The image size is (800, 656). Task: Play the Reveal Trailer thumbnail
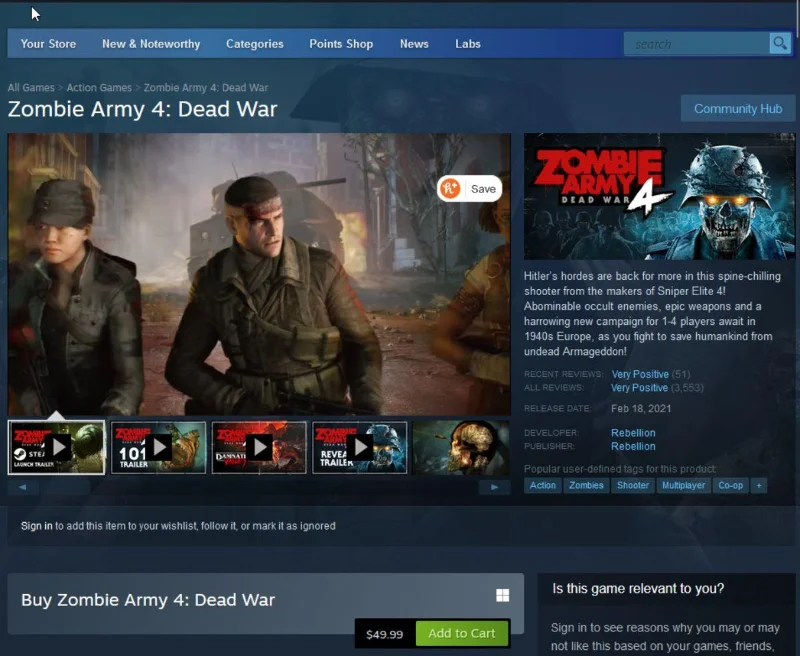click(x=360, y=447)
